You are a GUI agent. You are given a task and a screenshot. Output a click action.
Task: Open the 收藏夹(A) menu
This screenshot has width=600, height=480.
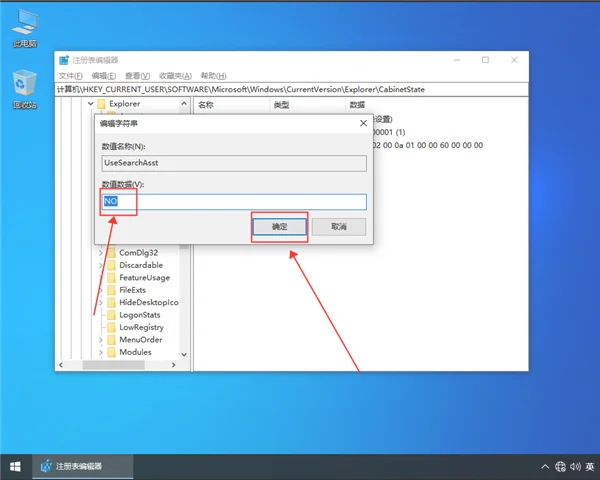(x=175, y=76)
